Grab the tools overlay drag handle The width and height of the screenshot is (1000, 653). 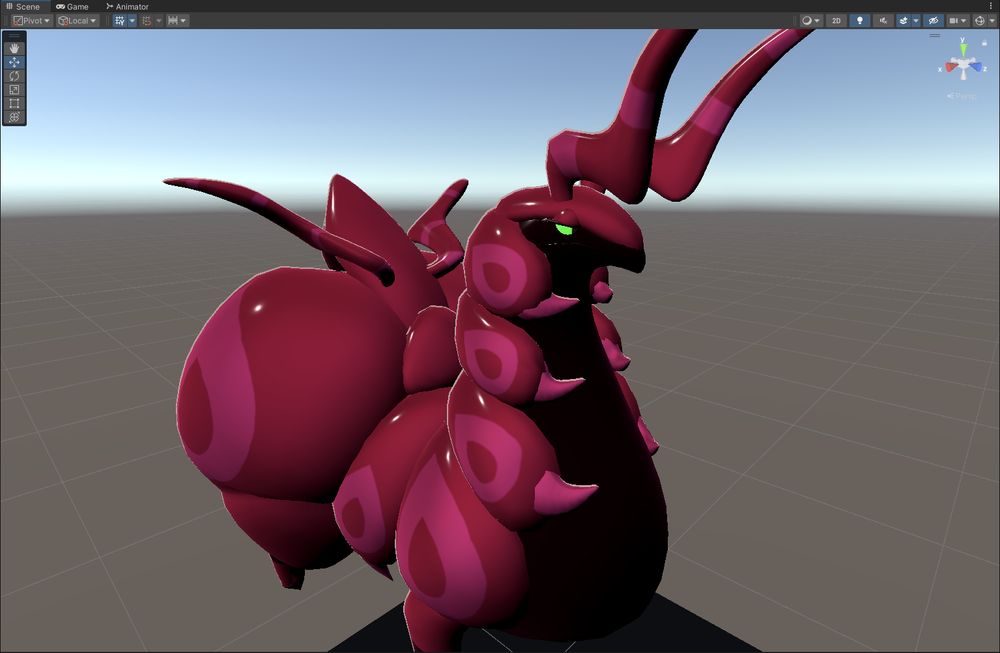pos(14,36)
